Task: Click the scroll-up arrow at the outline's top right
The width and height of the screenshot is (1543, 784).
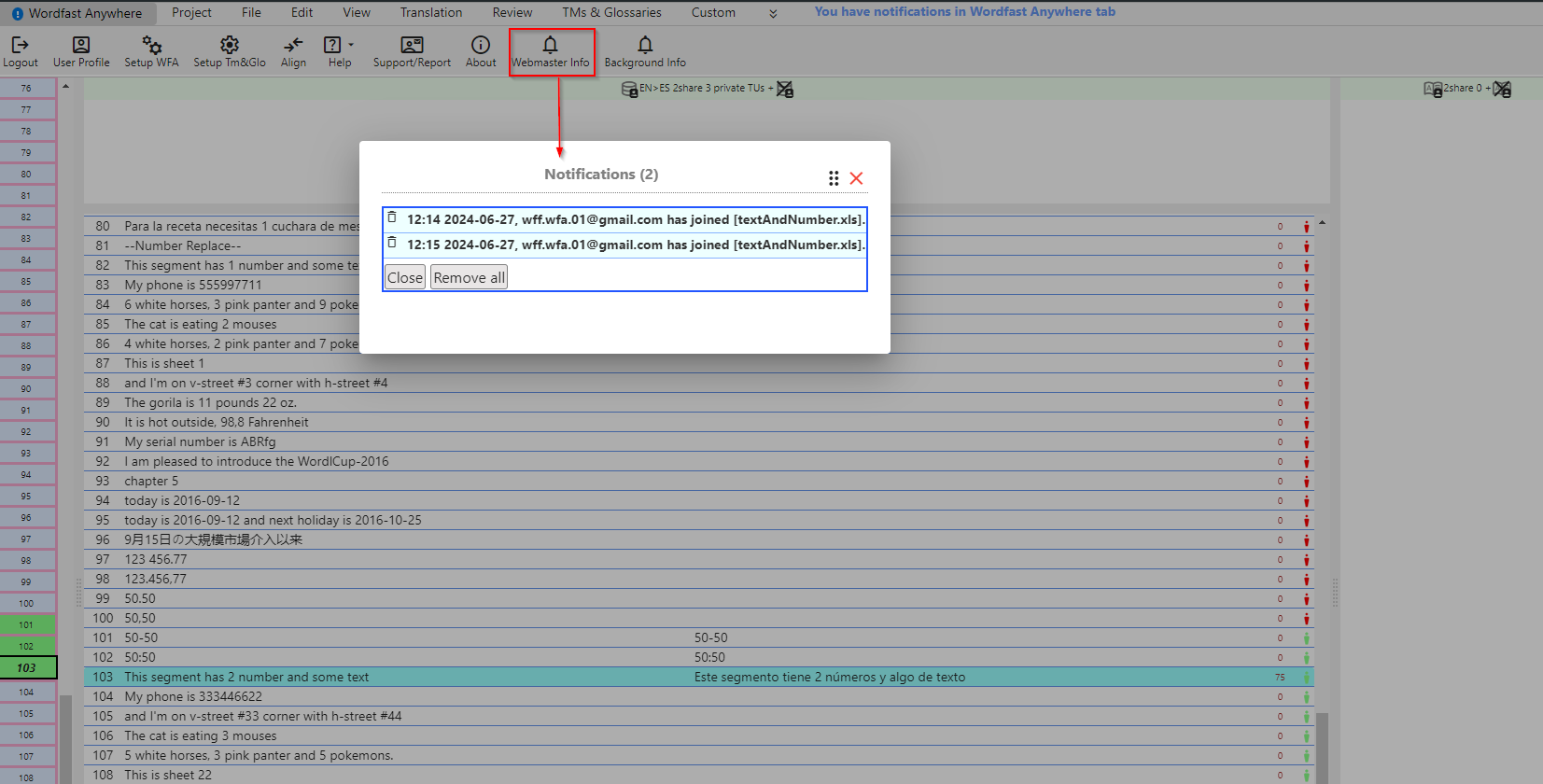Action: pos(1322,223)
